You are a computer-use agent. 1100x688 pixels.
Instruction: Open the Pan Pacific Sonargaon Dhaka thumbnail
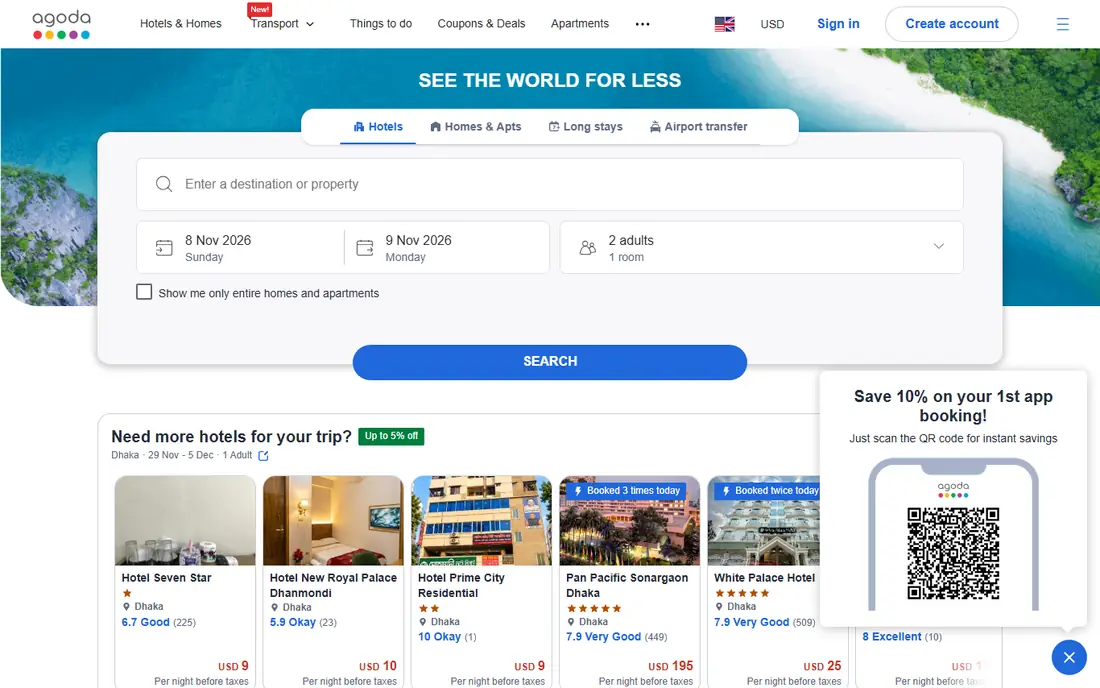pos(629,520)
